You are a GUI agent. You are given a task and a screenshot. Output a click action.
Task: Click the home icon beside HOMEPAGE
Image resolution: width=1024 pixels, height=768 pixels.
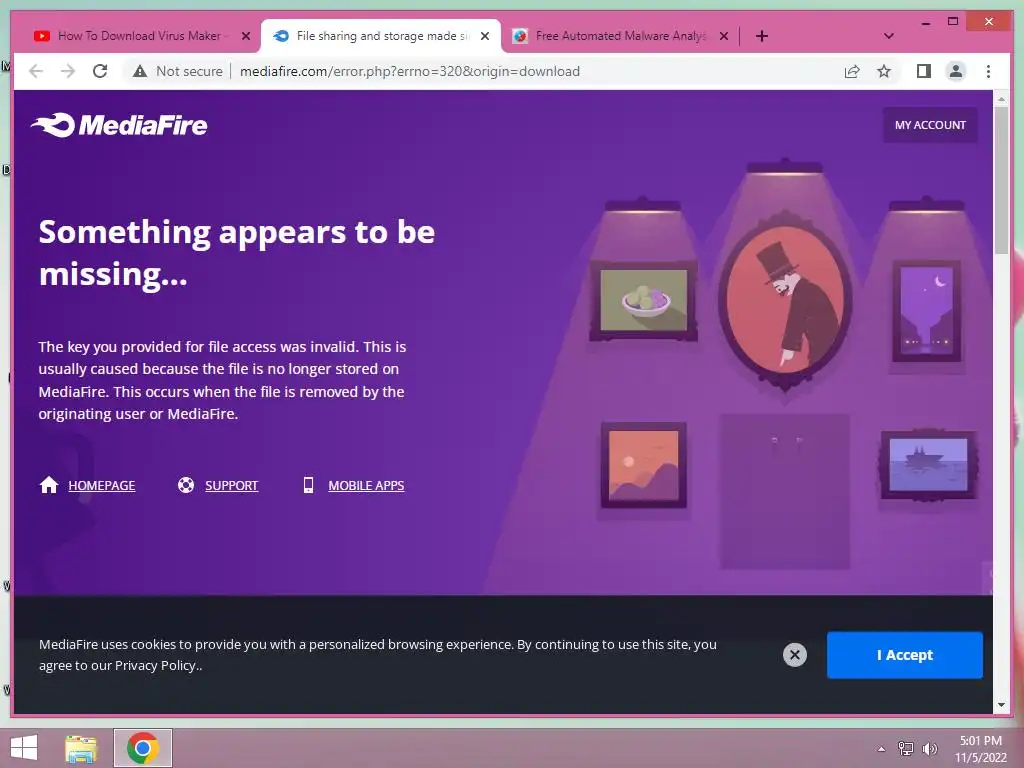pyautogui.click(x=49, y=485)
